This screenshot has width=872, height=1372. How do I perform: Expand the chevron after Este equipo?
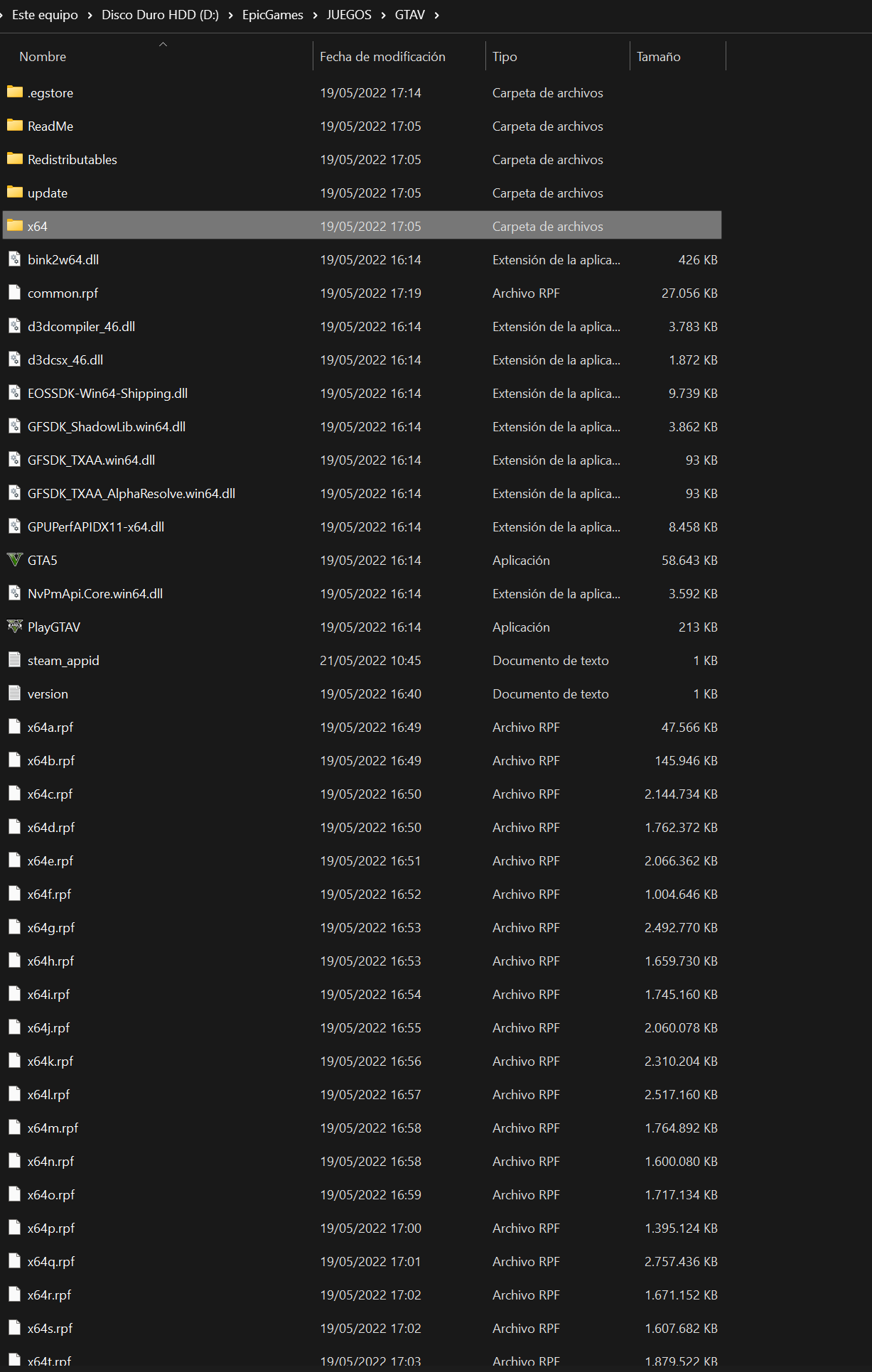[90, 15]
